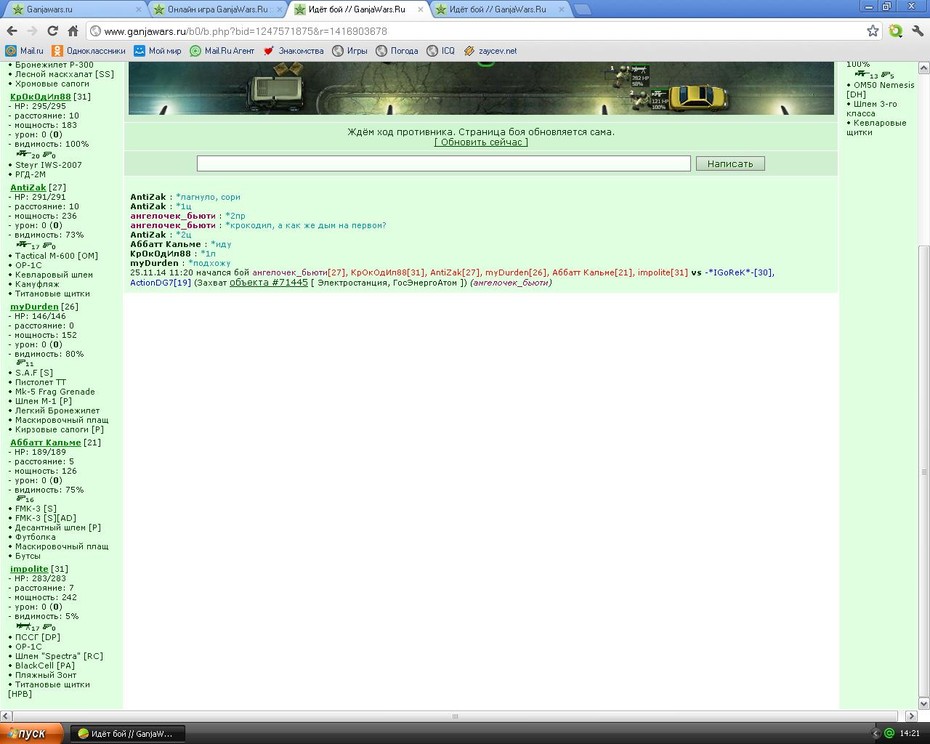
Task: Click ПССГ [DP] item text
Action: tap(38, 637)
